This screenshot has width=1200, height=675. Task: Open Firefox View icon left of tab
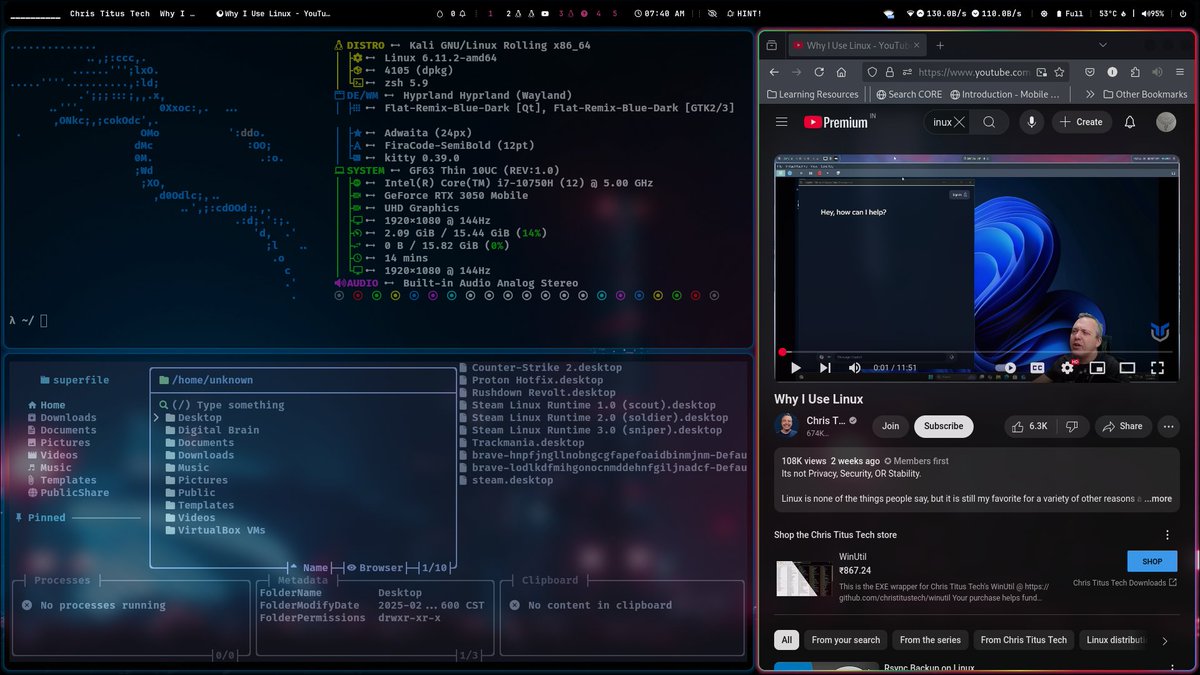click(x=773, y=45)
